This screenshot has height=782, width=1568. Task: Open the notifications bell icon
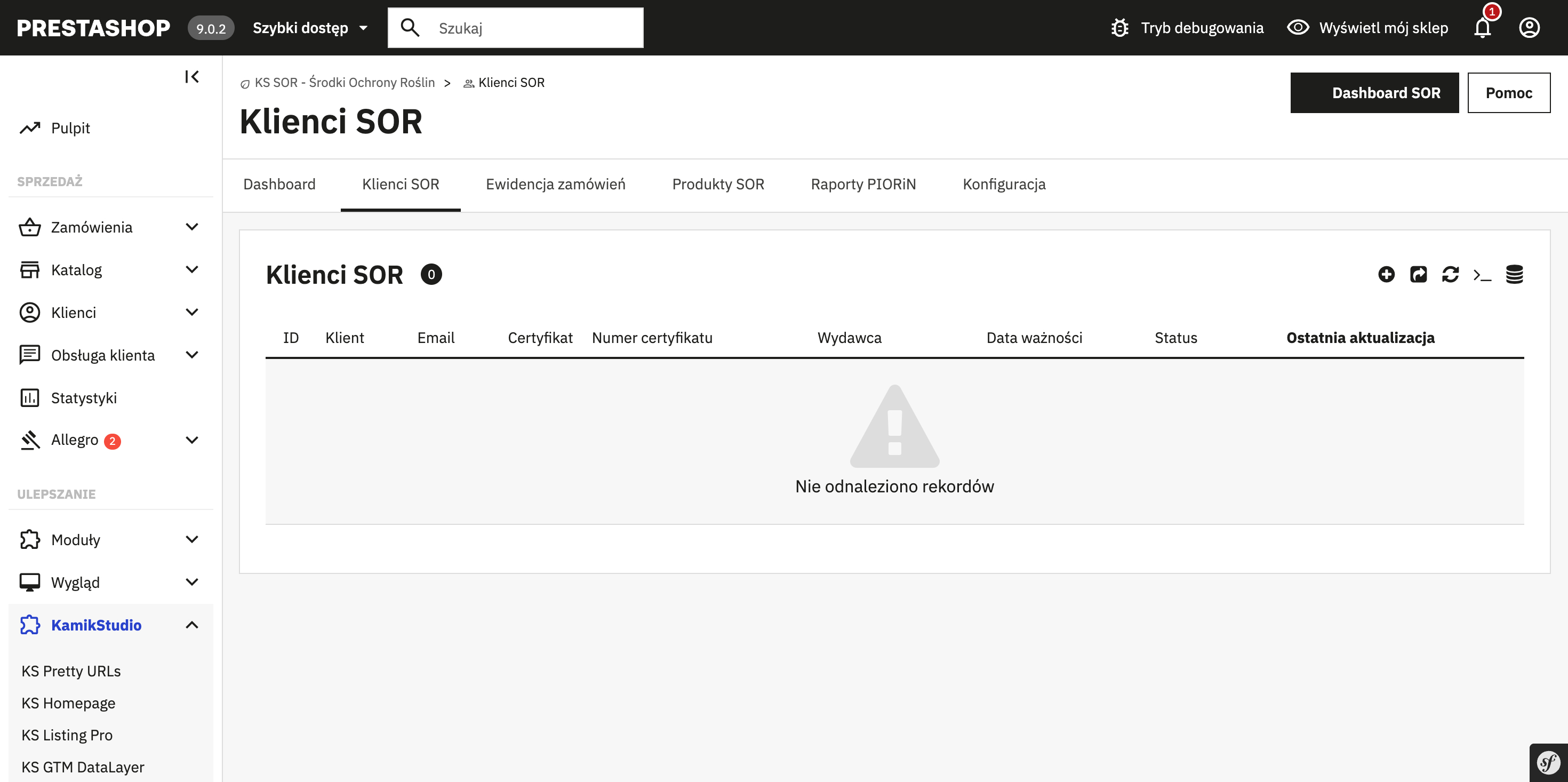coord(1482,28)
